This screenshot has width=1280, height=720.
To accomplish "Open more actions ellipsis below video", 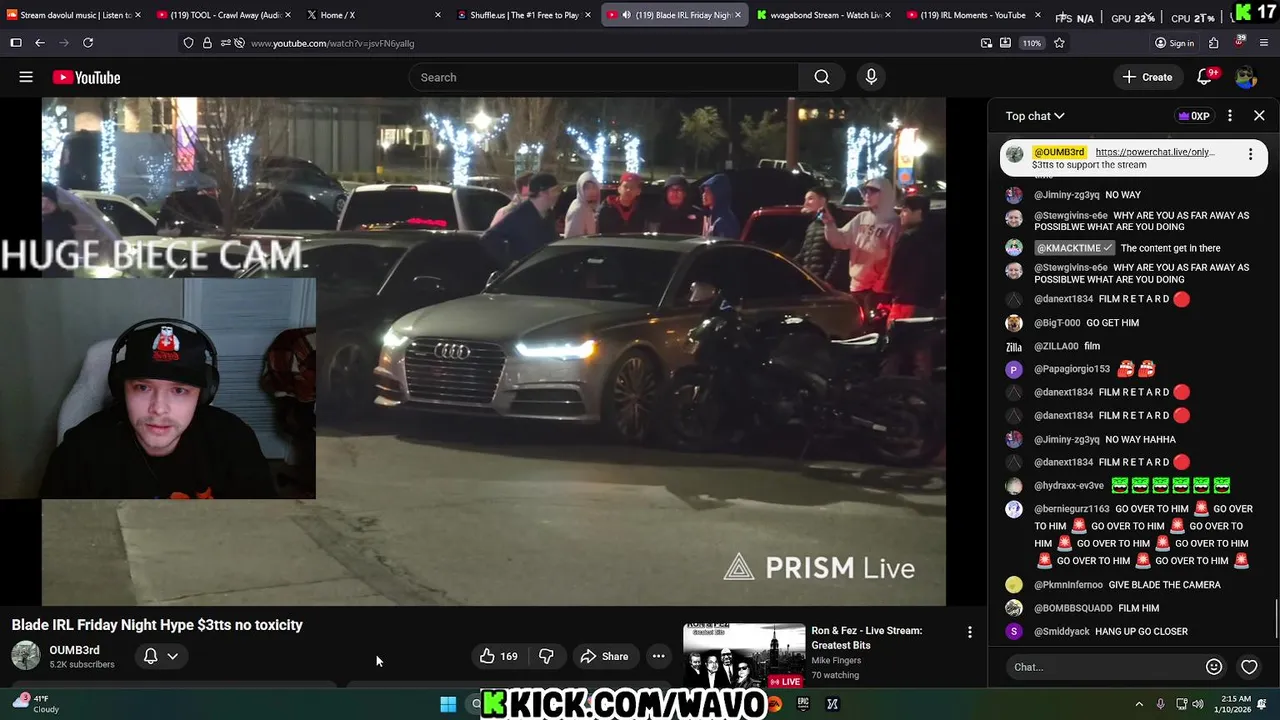I will point(658,656).
